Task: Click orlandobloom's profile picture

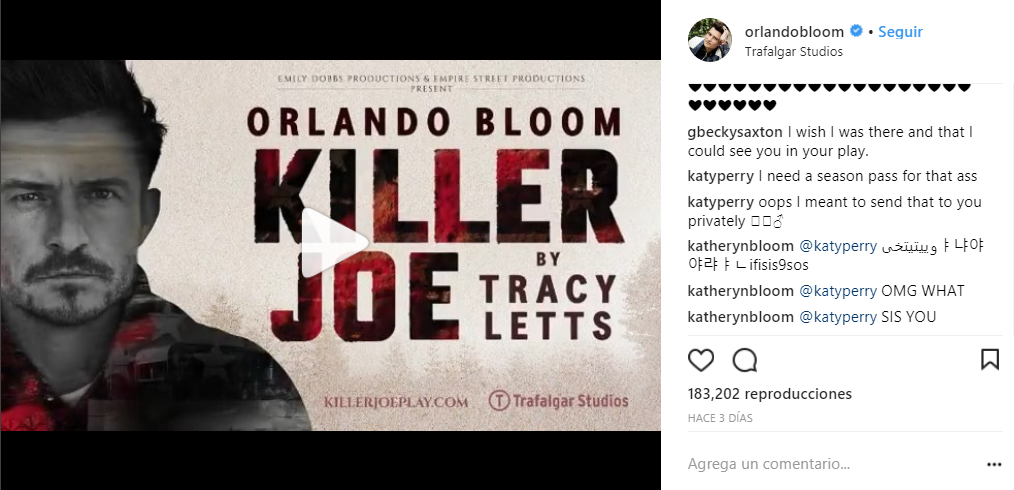Action: coord(710,40)
